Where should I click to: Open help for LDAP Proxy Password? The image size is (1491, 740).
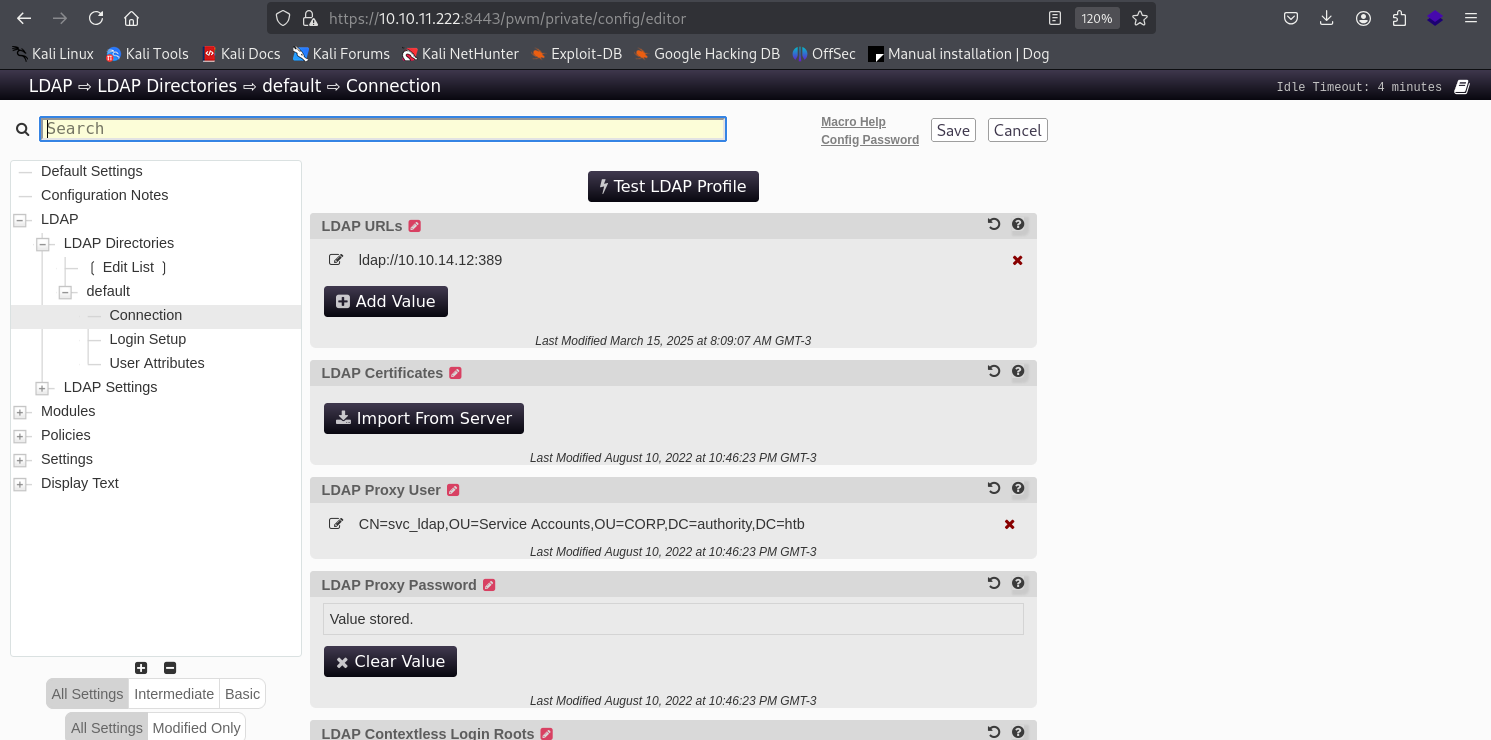coord(1018,583)
